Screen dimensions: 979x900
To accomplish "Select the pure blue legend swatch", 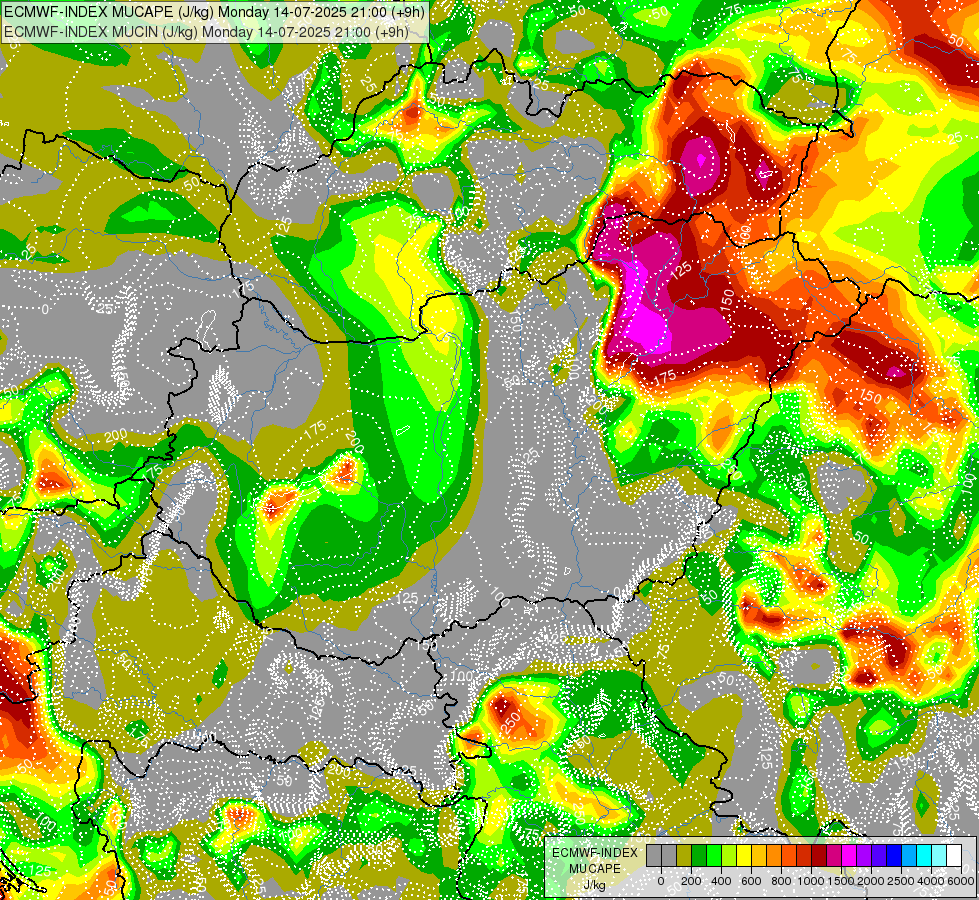I will click(894, 855).
